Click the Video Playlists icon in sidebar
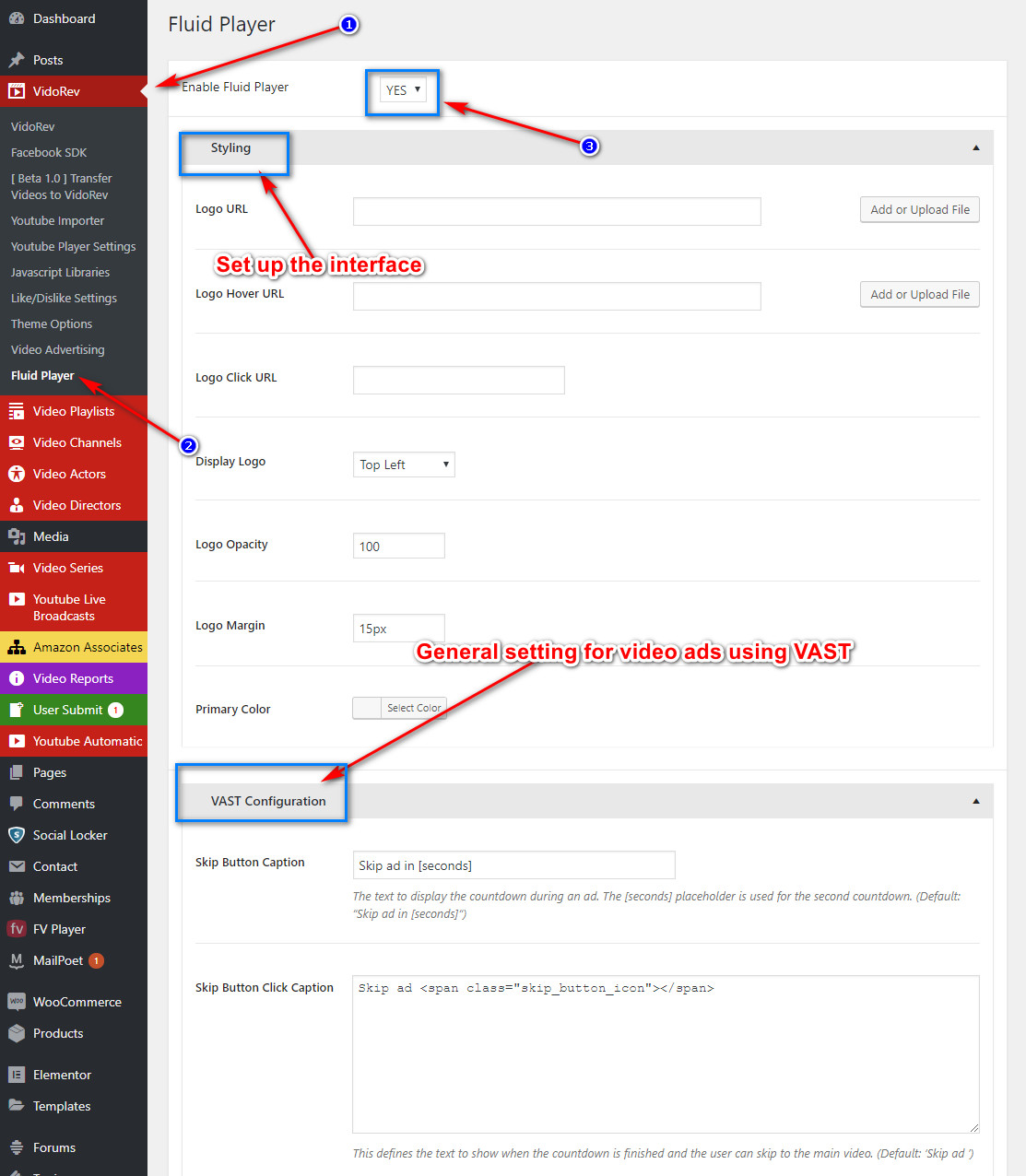1026x1176 pixels. click(x=17, y=411)
